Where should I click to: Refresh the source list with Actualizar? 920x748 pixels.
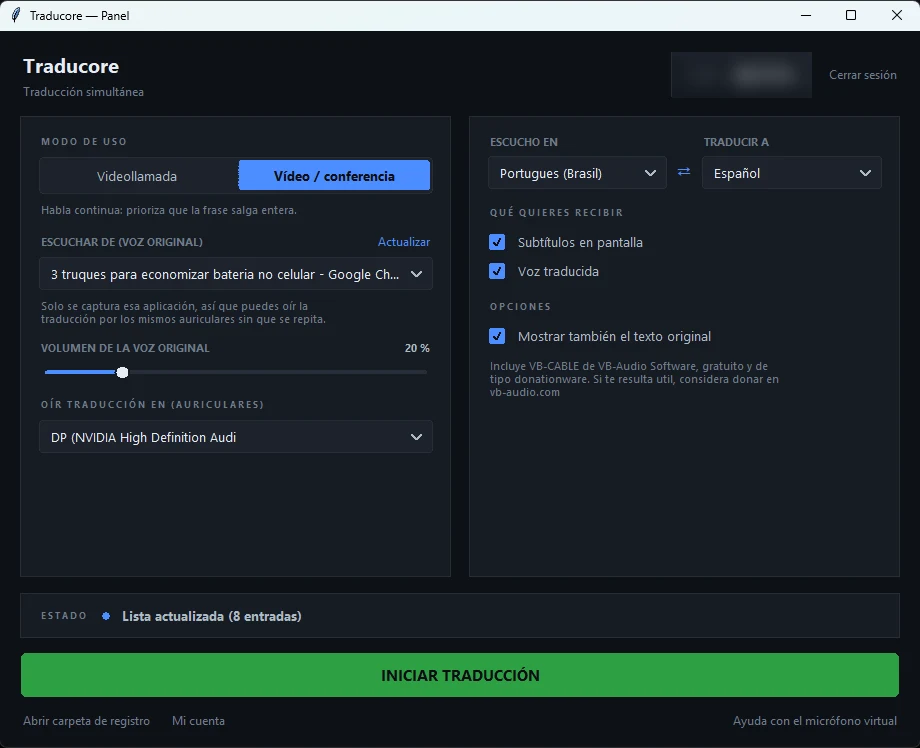point(404,242)
